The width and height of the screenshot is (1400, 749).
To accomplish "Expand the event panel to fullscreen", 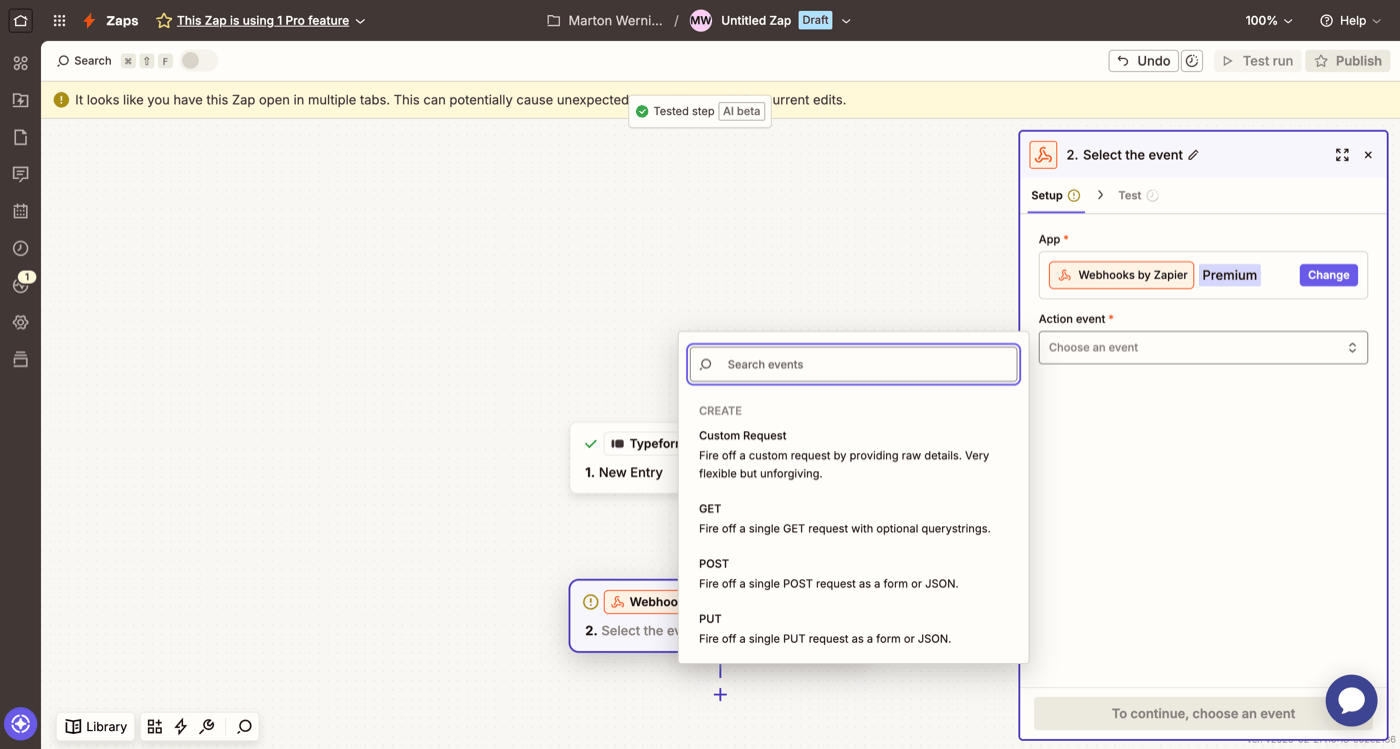I will tap(1341, 155).
